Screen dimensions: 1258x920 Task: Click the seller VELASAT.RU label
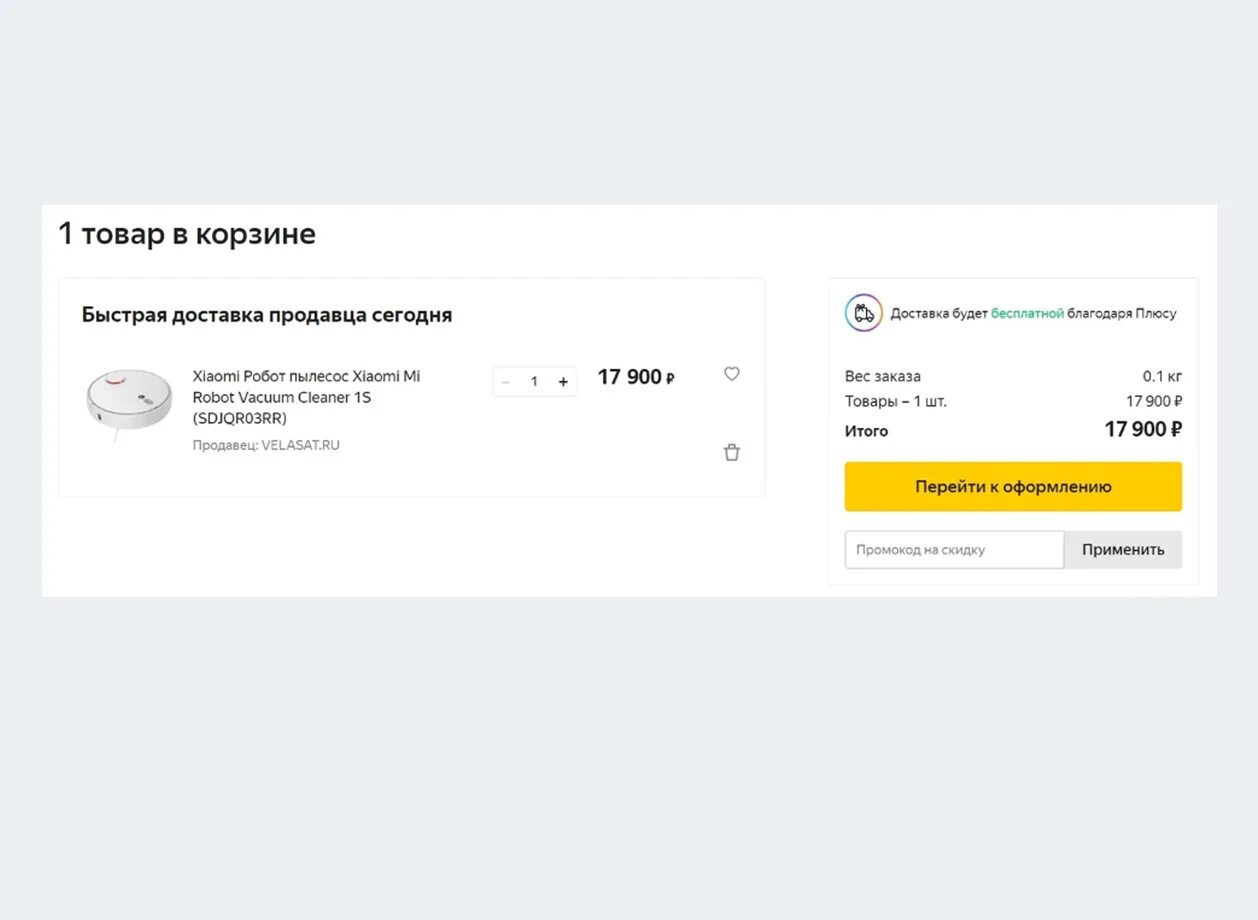coord(266,445)
